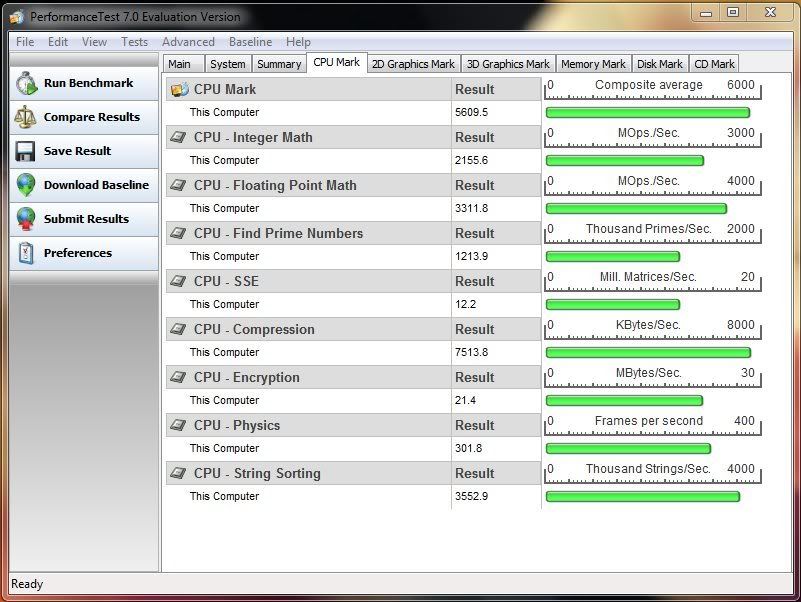
Task: Switch to the 3D Graphics Mark tab
Action: point(509,64)
